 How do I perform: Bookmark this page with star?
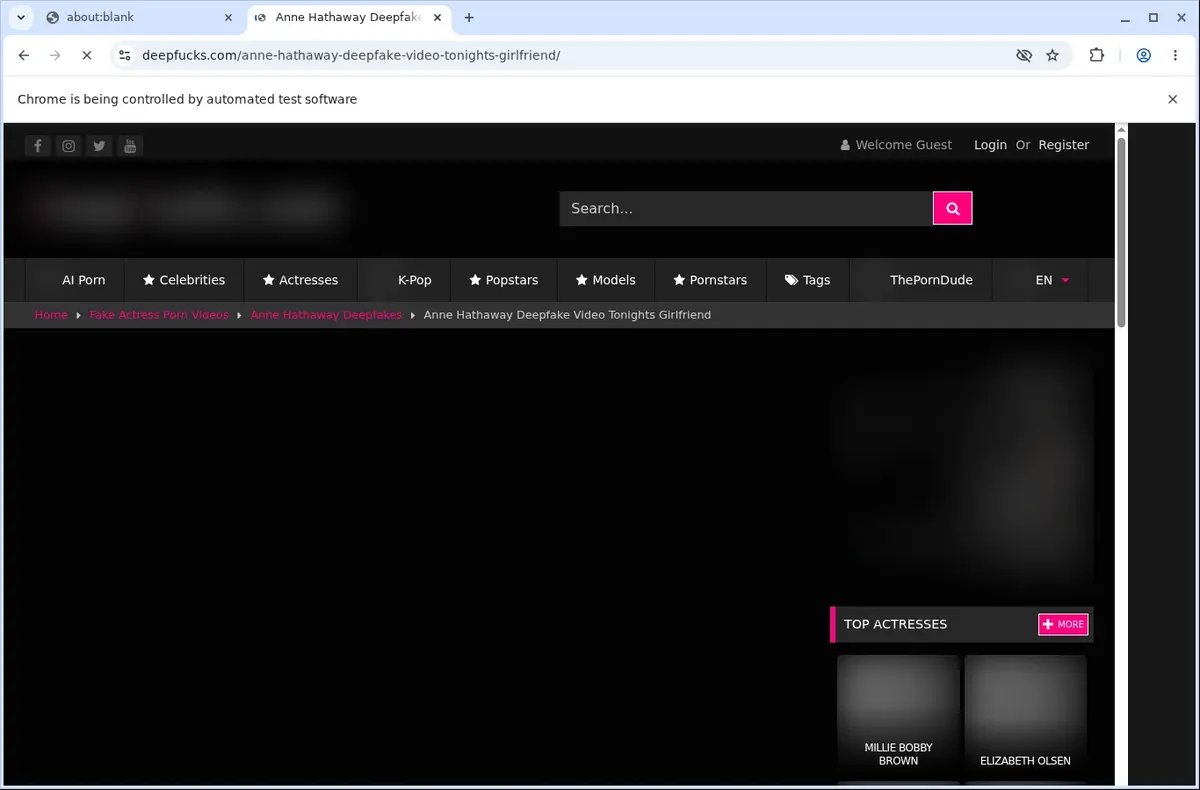coord(1052,56)
